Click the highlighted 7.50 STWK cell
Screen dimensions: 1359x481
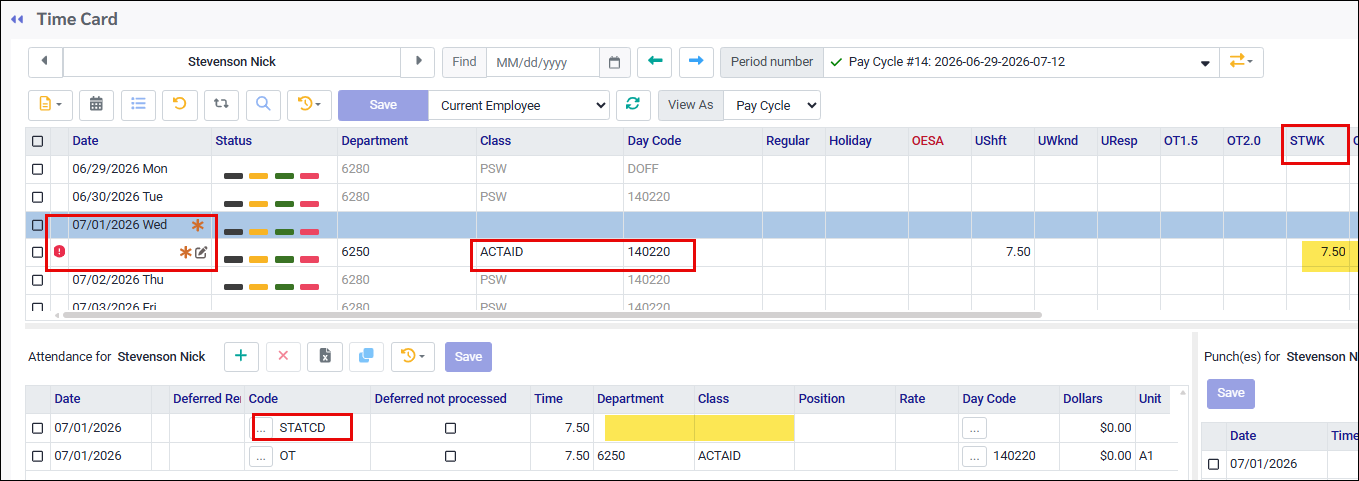(x=1329, y=253)
